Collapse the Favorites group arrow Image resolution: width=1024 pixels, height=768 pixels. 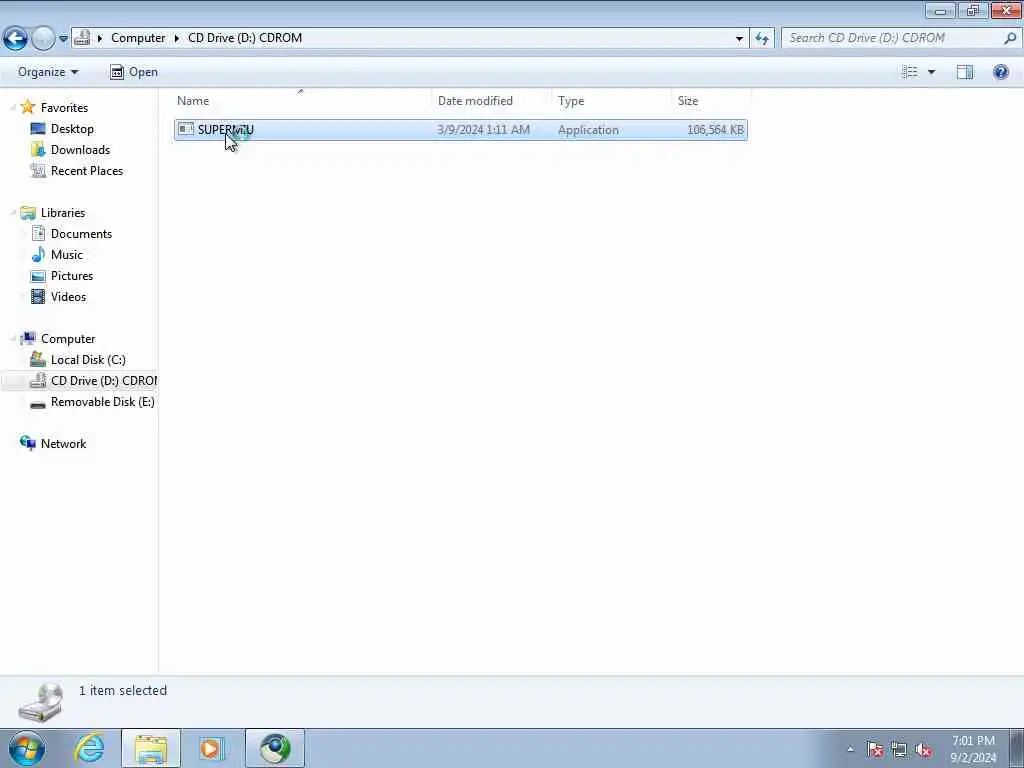[12, 108]
